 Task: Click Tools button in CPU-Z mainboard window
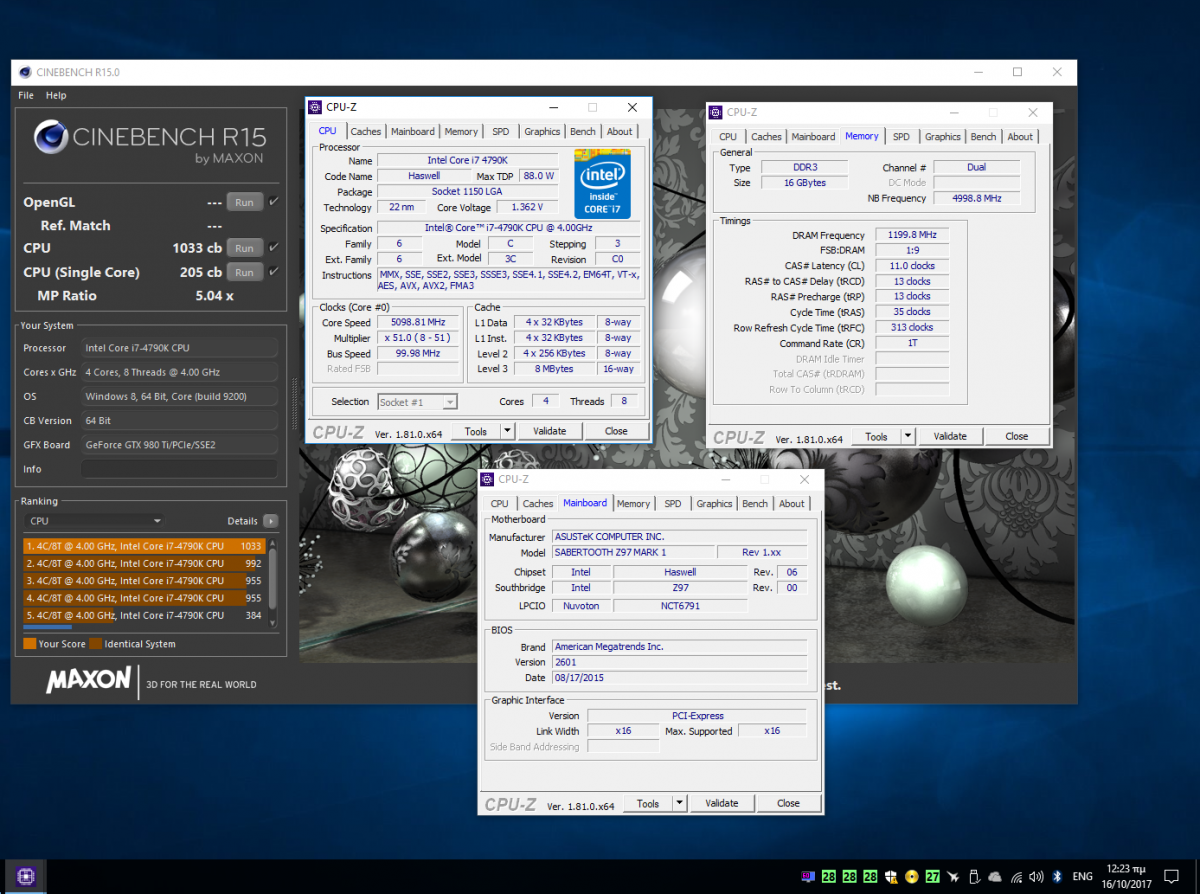648,803
